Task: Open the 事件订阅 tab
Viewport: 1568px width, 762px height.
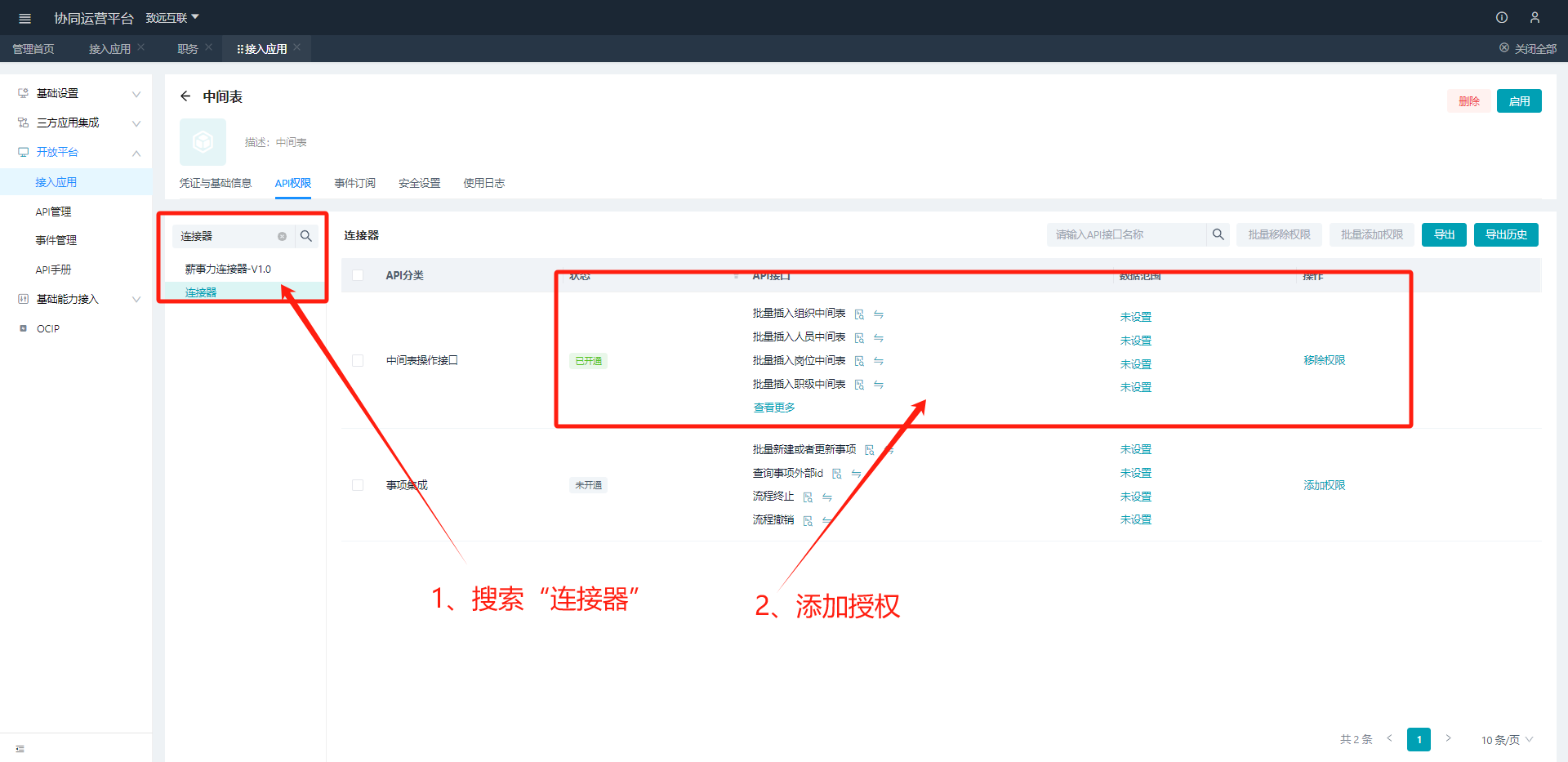Action: coord(355,183)
